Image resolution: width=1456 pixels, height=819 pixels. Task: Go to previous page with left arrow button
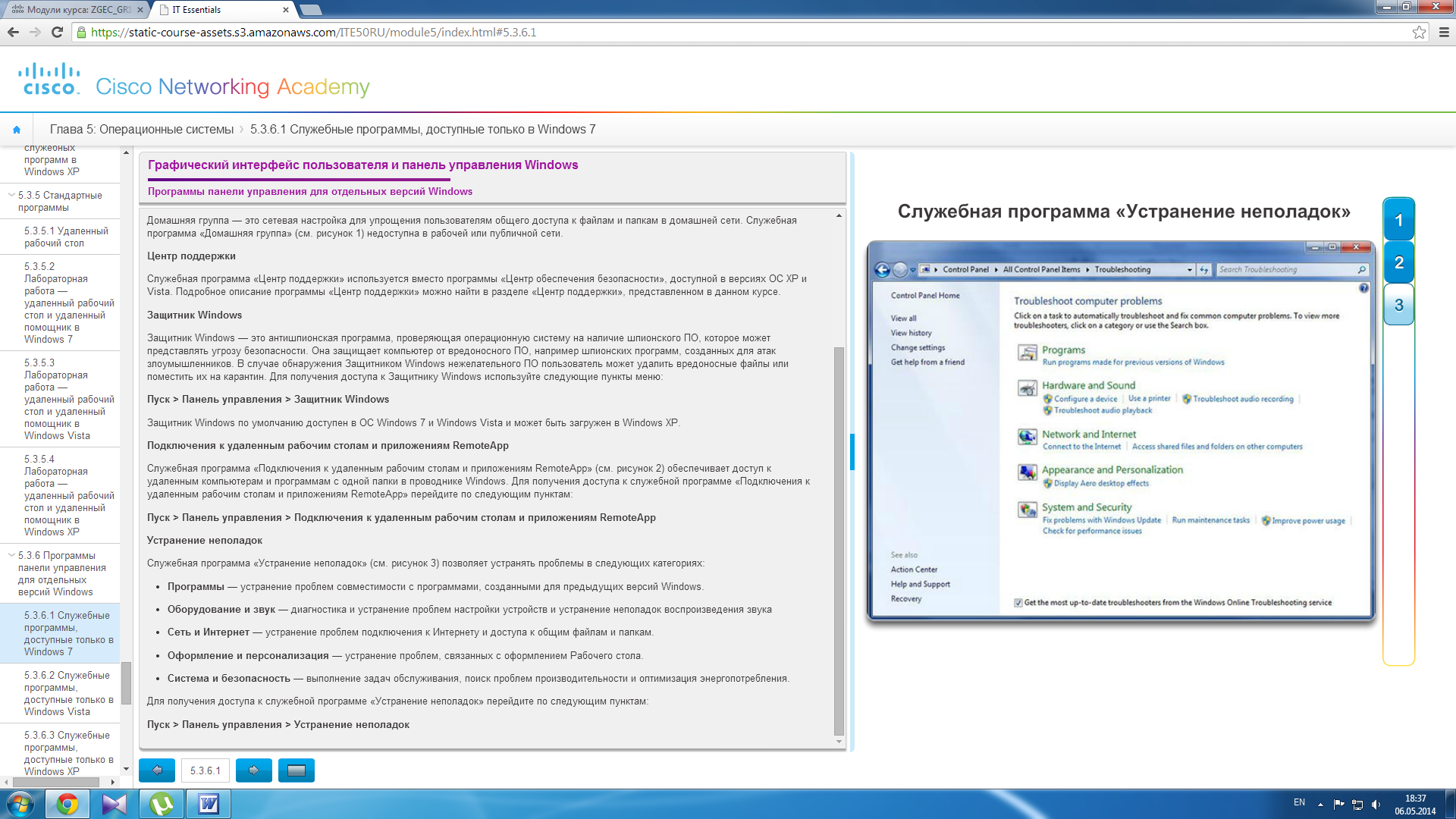coord(157,770)
